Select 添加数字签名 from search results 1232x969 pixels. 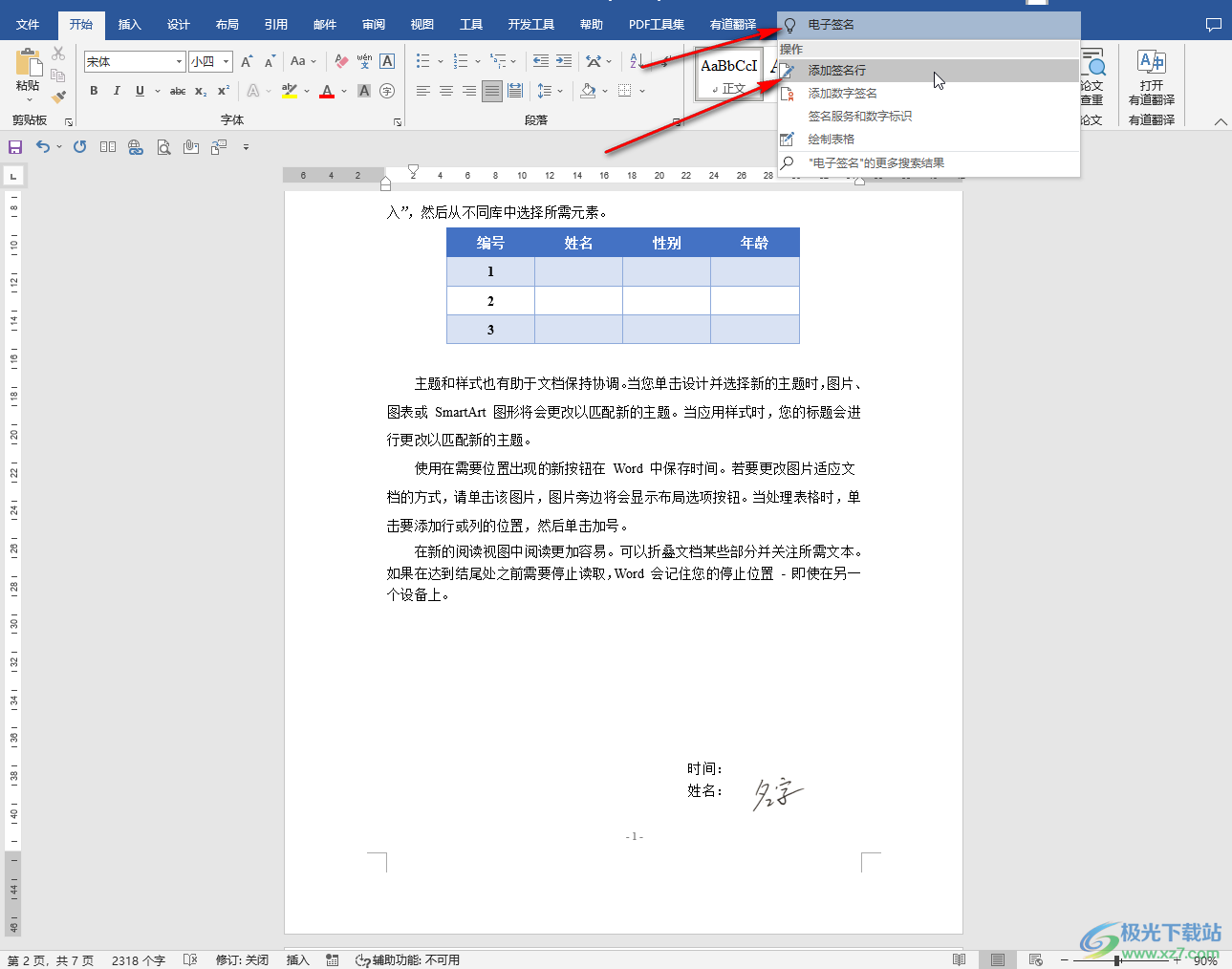pyautogui.click(x=929, y=94)
